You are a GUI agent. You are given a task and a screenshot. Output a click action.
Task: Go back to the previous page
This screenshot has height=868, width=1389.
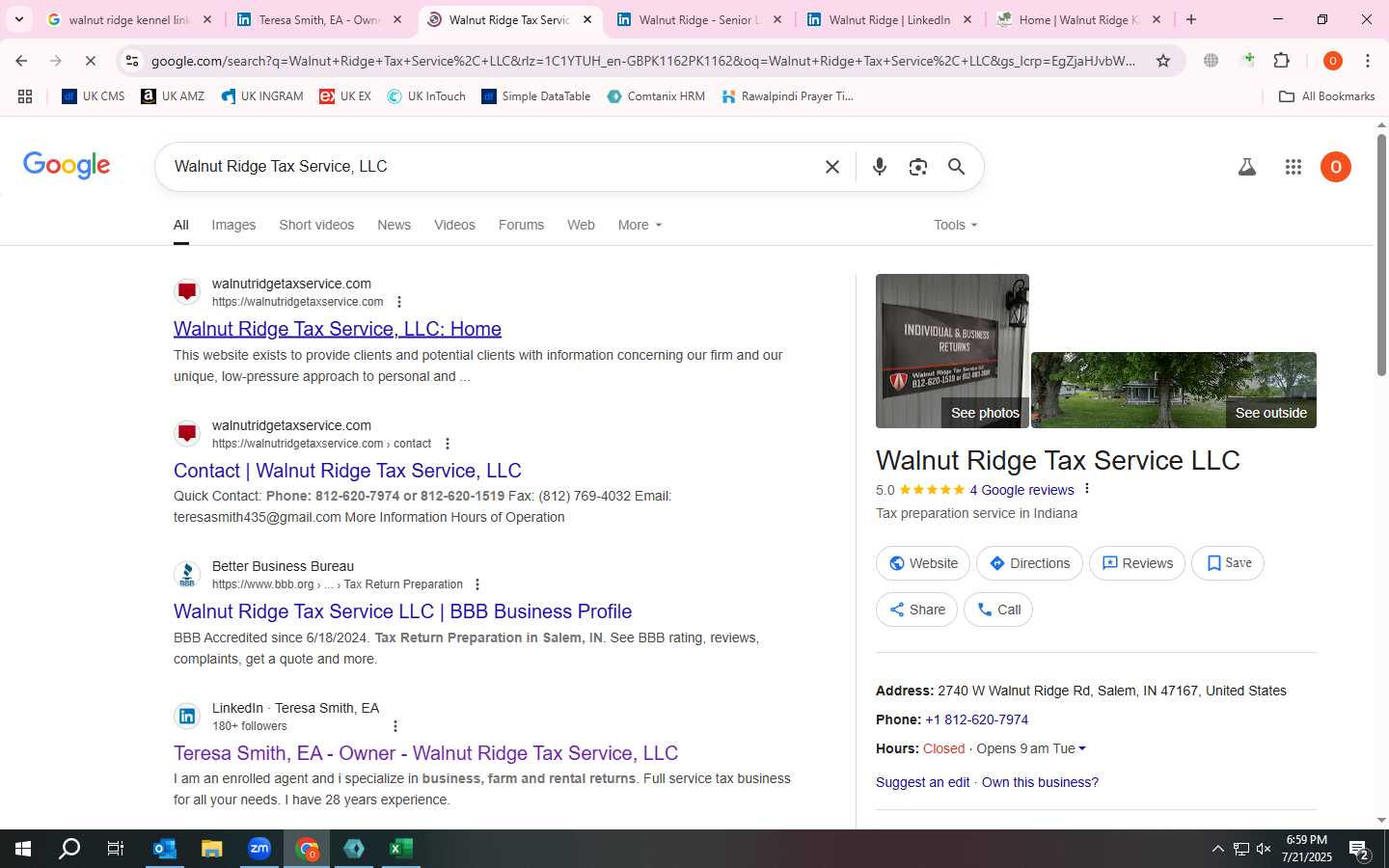coord(21,61)
